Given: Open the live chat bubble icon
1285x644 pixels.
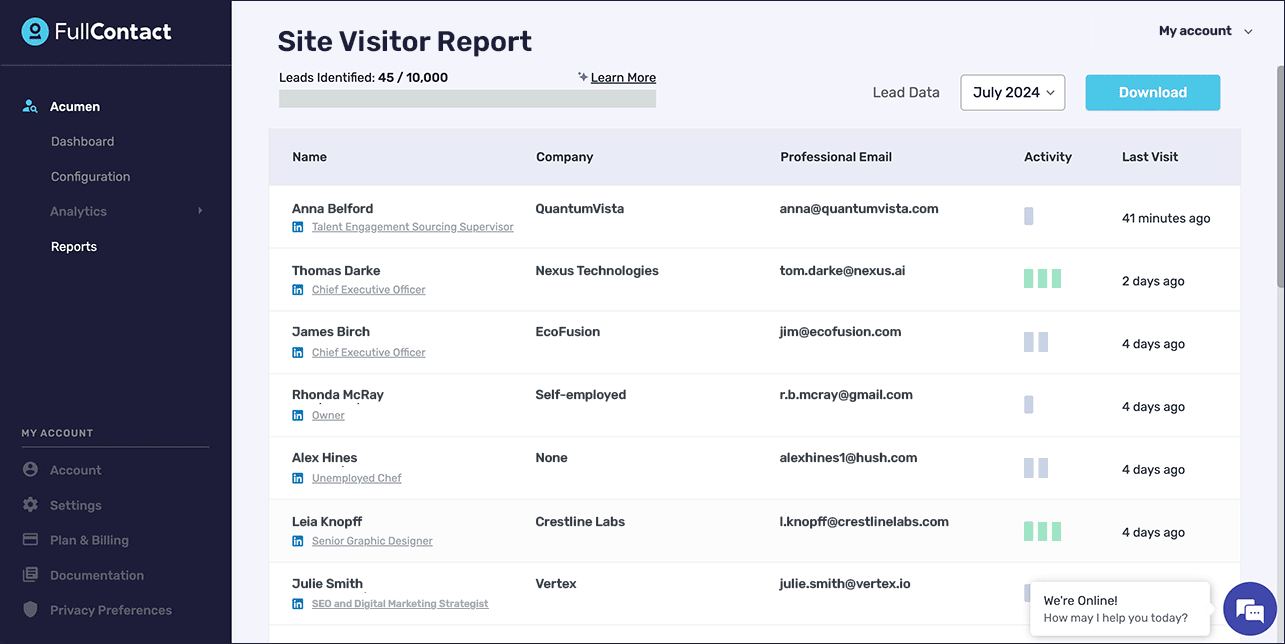Looking at the screenshot, I should pyautogui.click(x=1250, y=609).
